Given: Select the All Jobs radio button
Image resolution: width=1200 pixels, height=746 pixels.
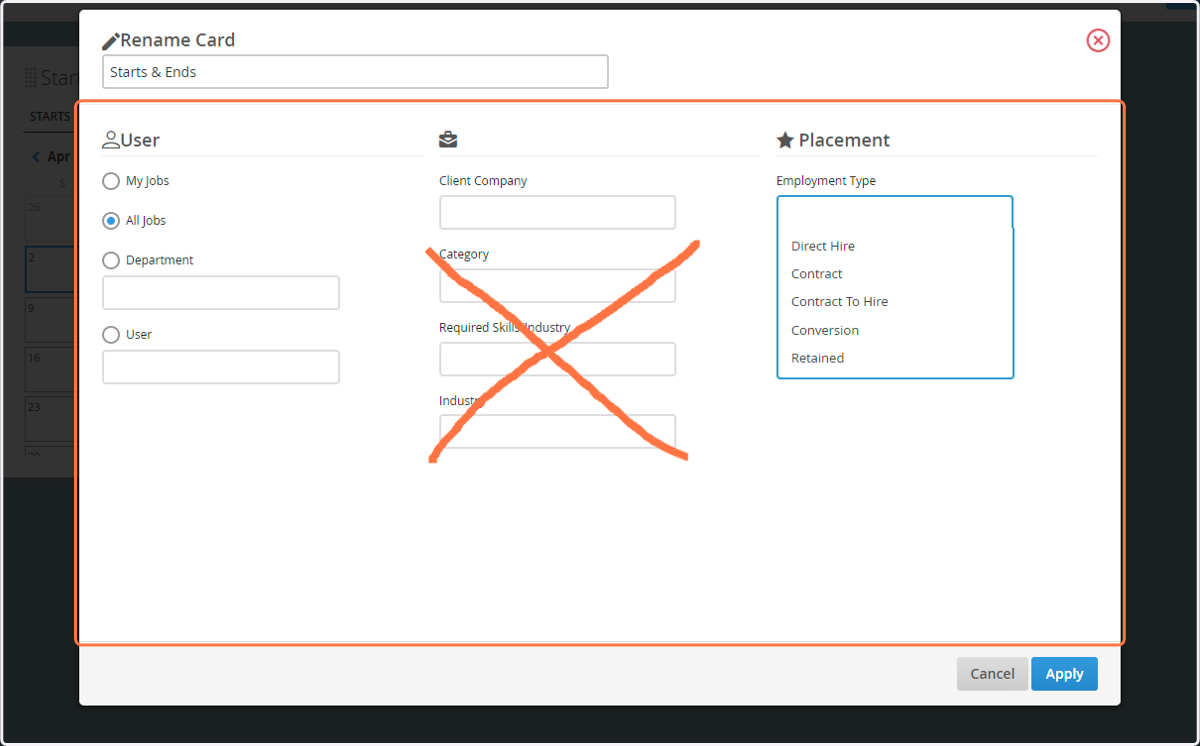Looking at the screenshot, I should pos(111,221).
